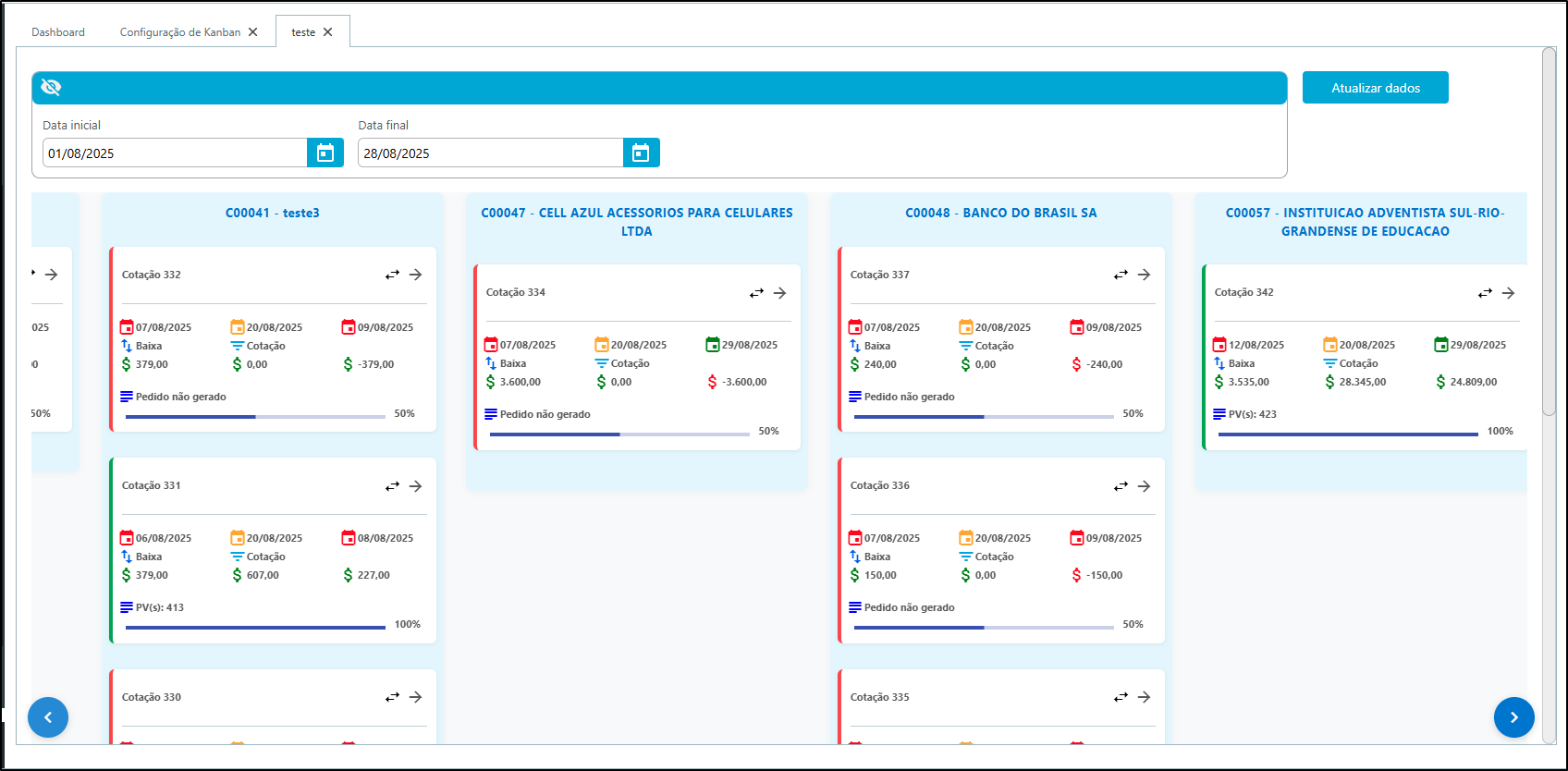Viewport: 1568px width, 771px height.
Task: Select the C00047 CELL AZUL column header
Action: [637, 222]
